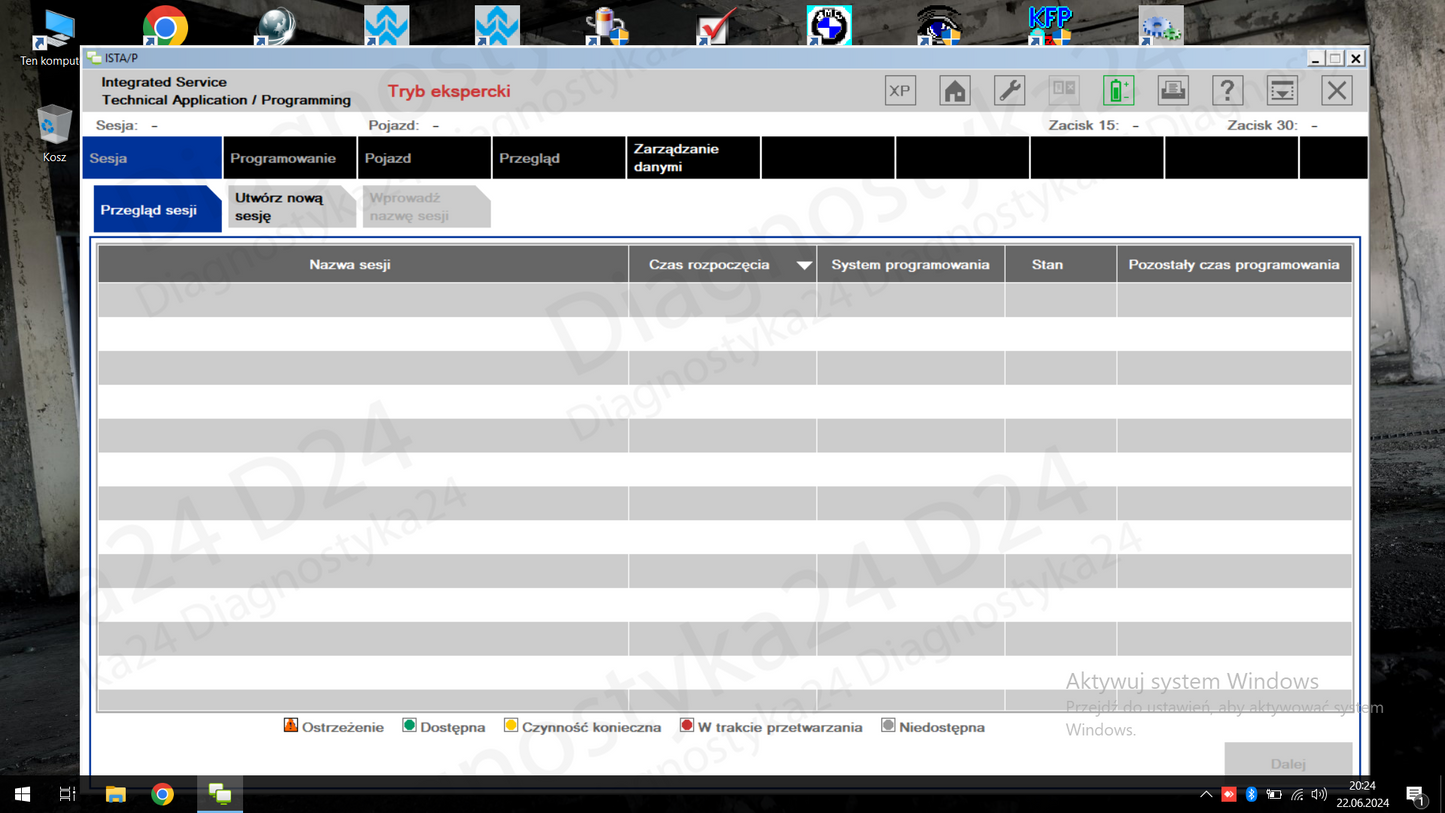Click the XP expert mode icon

pos(900,91)
